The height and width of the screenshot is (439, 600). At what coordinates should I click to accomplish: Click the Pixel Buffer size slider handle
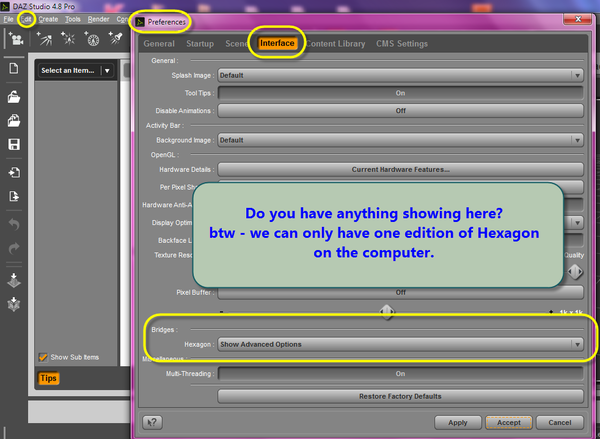pyautogui.click(x=387, y=312)
